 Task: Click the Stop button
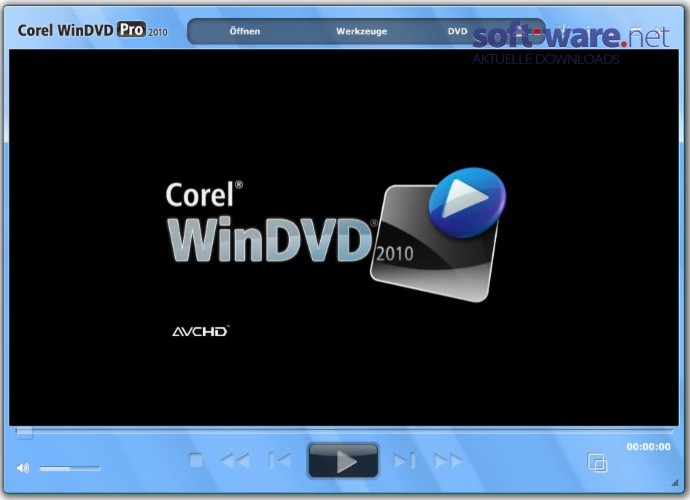click(x=196, y=461)
